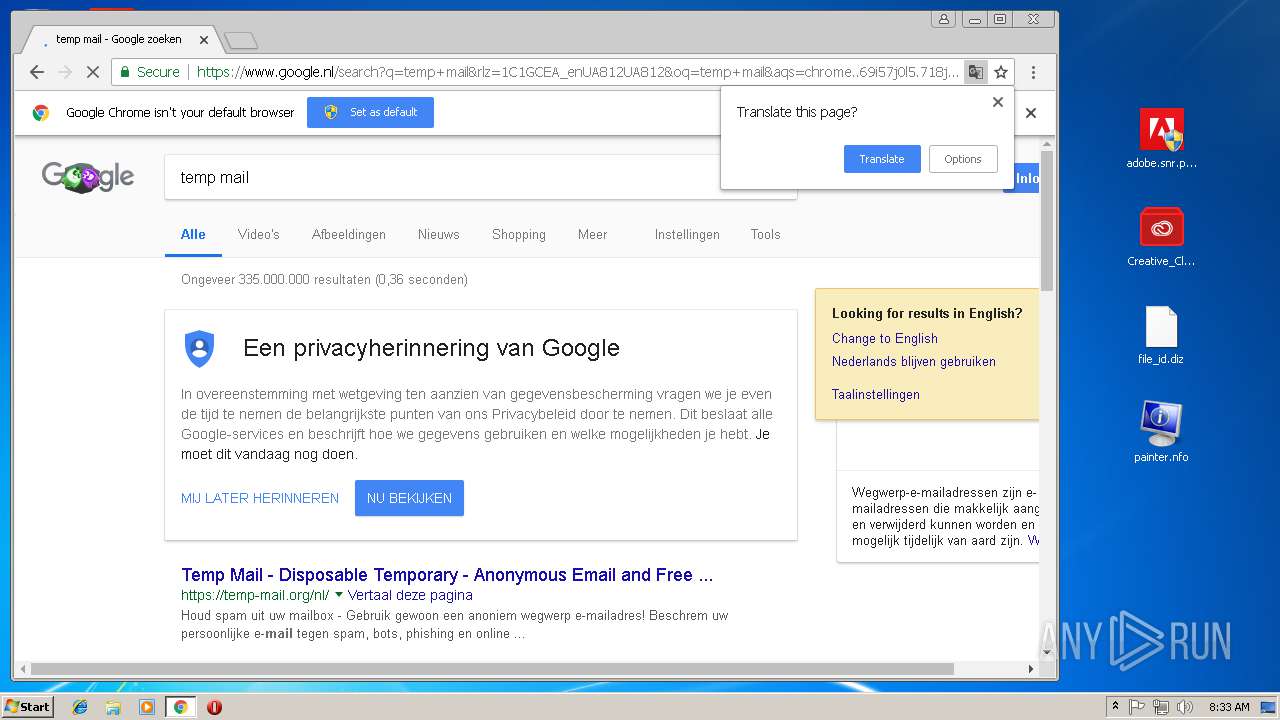The height and width of the screenshot is (720, 1280).
Task: Open Internet Explorer from the taskbar
Action: (x=80, y=707)
